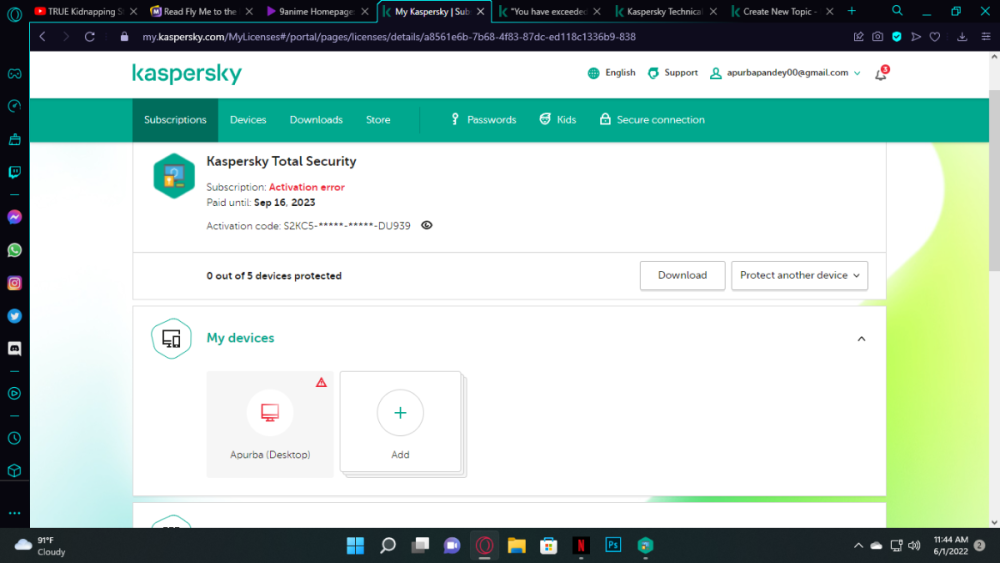Change language from English
1000x563 pixels.
click(612, 73)
